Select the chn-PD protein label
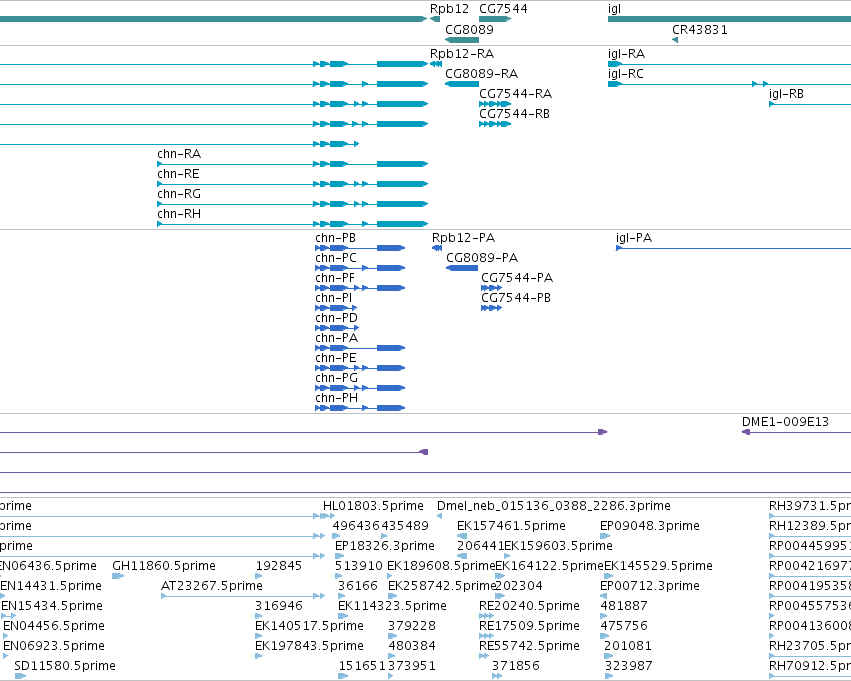This screenshot has height=681, width=851. pyautogui.click(x=336, y=318)
